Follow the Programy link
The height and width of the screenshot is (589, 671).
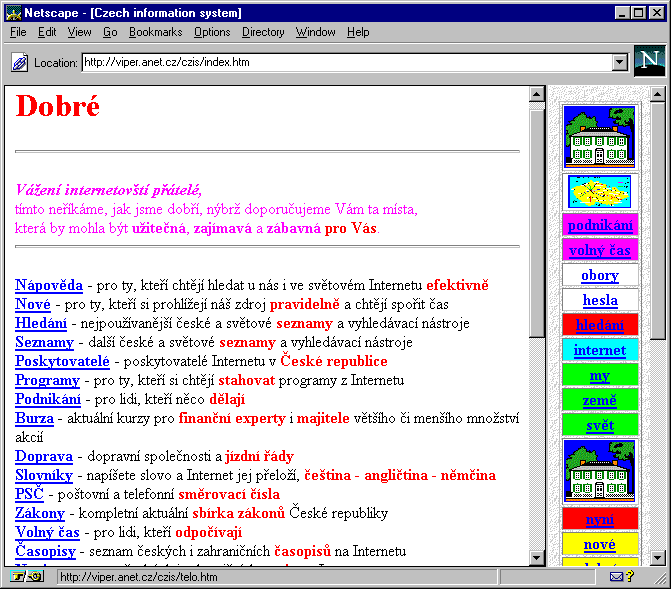(x=47, y=380)
